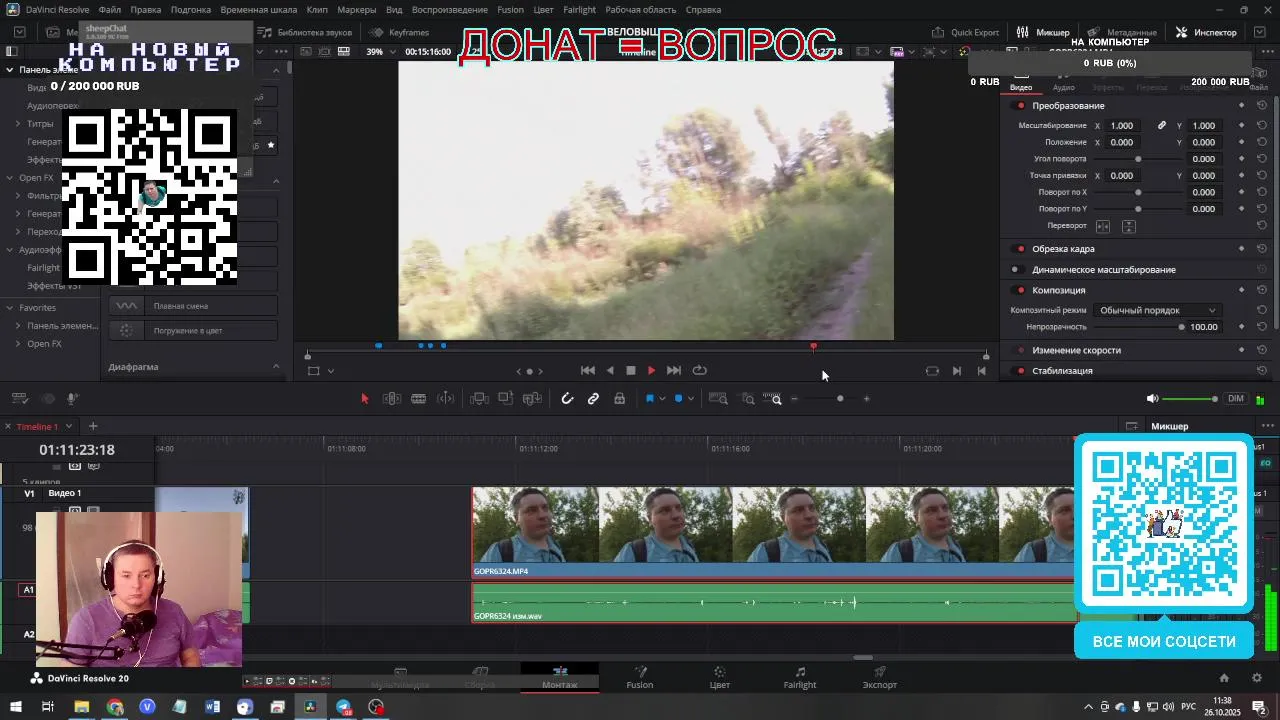Open the Keyframes panel button
Viewport: 1280px width, 720px height.
(400, 32)
